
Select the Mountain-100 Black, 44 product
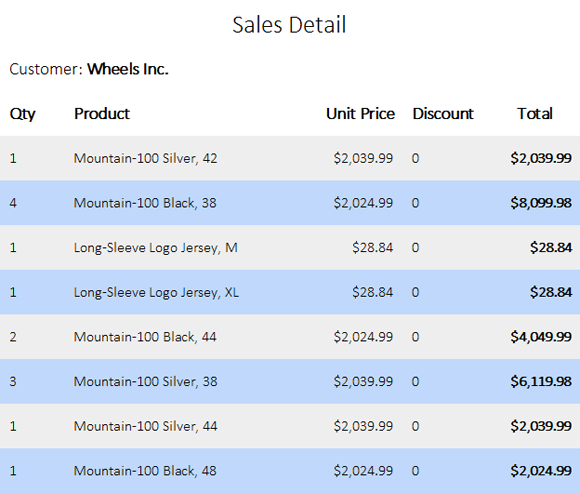[145, 337]
